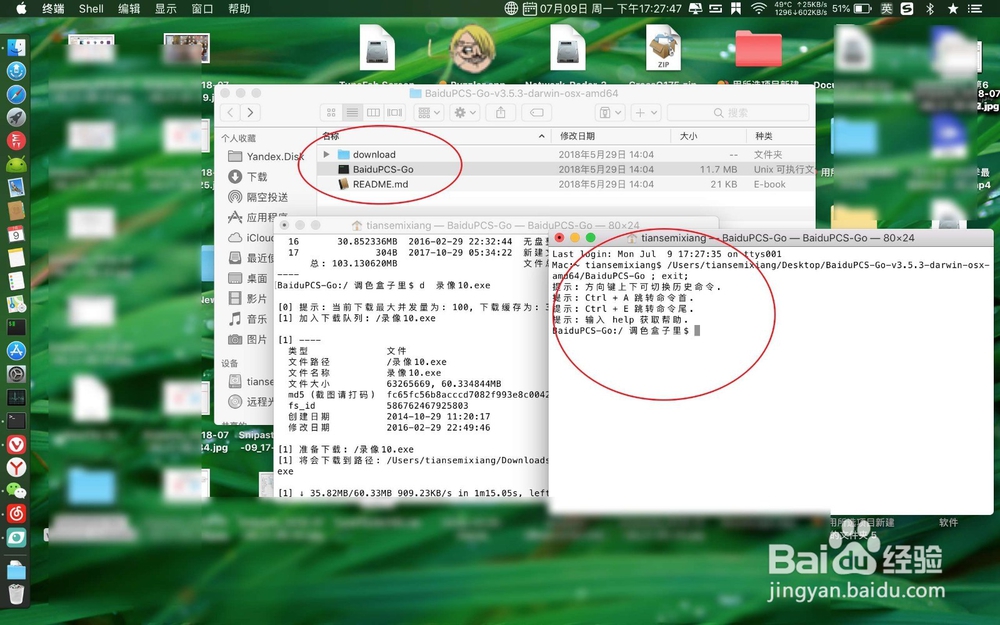The image size is (1000, 625).
Task: Click the Finder edit tags button
Action: (x=536, y=112)
